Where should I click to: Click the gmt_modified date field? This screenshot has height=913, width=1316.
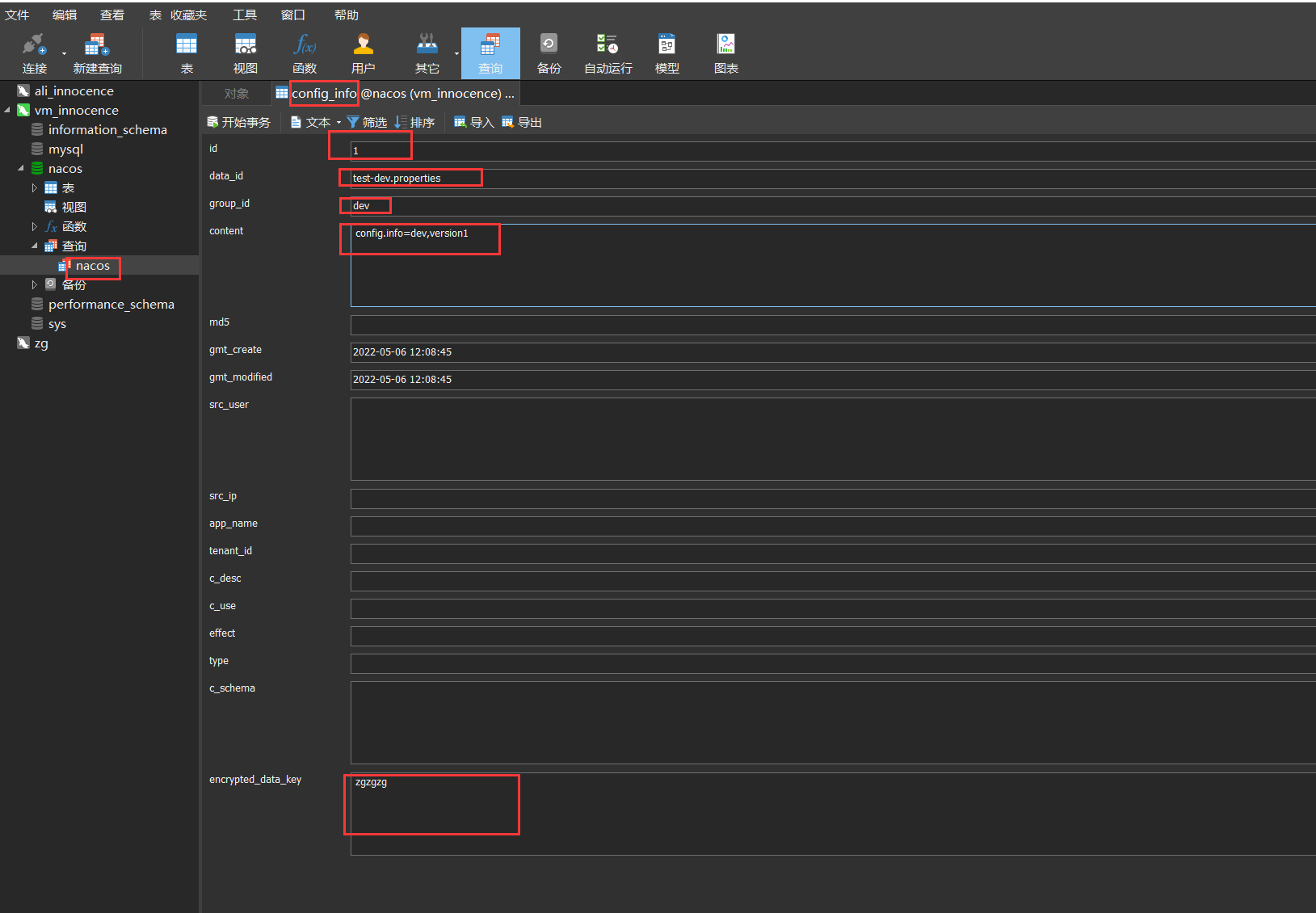click(x=833, y=380)
